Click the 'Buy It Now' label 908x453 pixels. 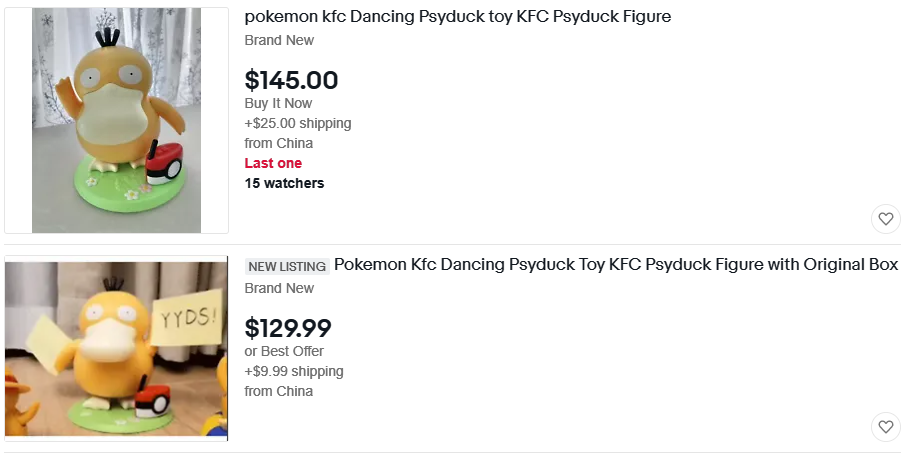click(x=278, y=103)
